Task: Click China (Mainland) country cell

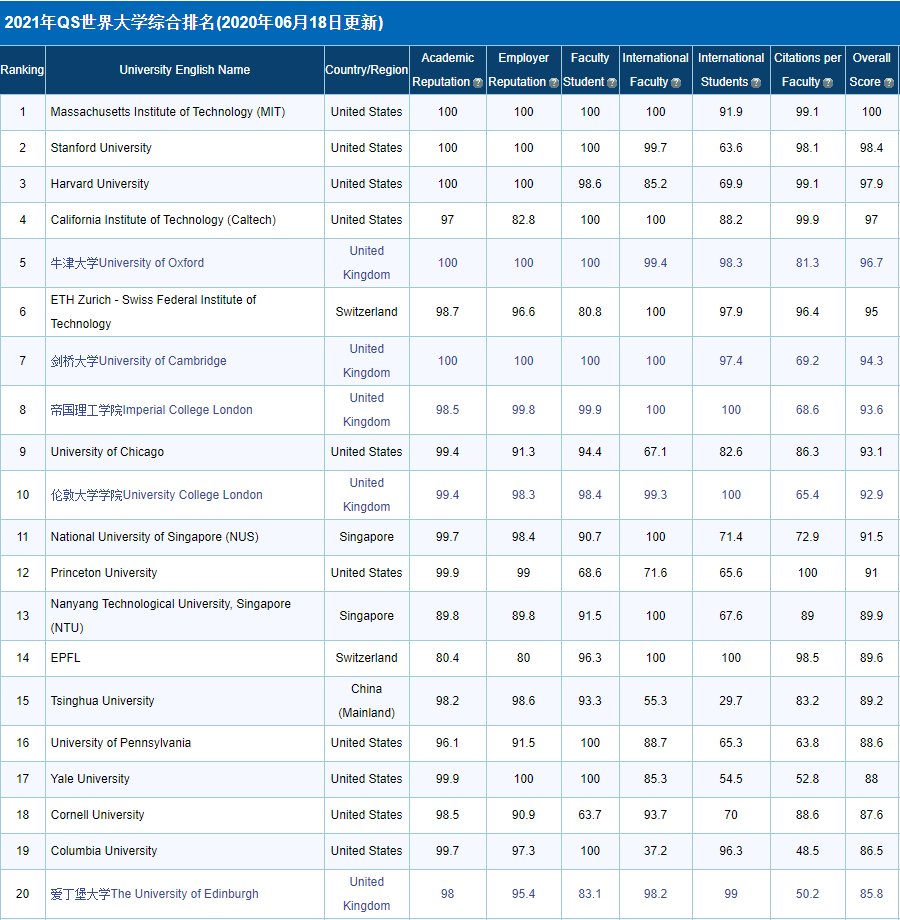Action: 367,701
